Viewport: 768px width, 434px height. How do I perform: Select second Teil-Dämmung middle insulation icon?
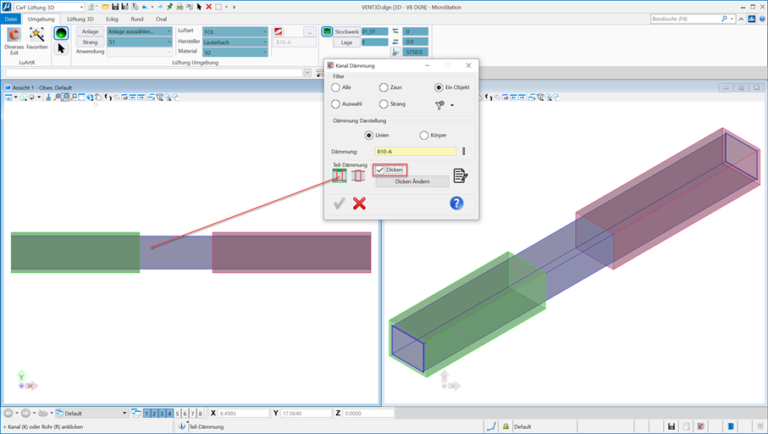tap(358, 175)
